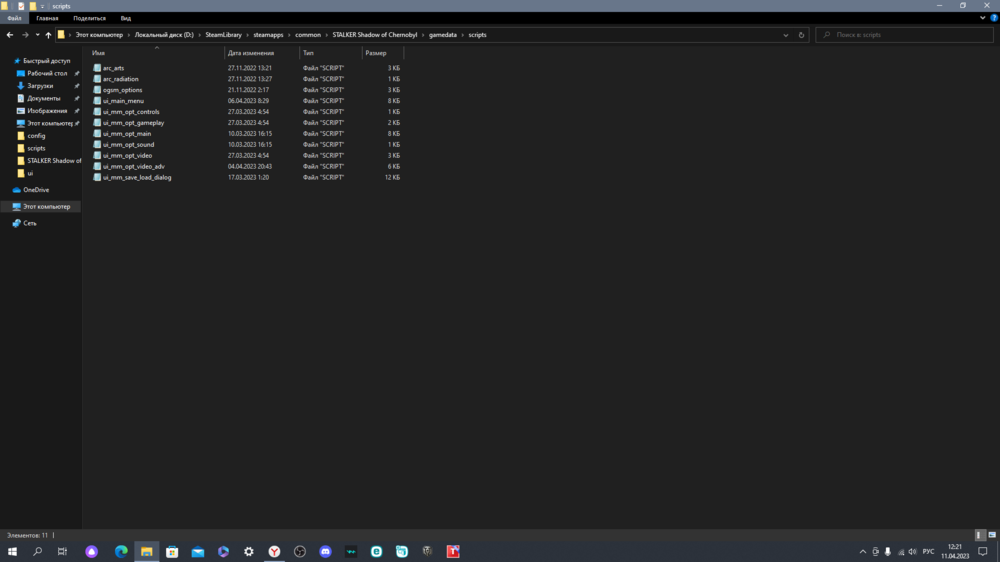This screenshot has height=562, width=1000.
Task: Navigate up one folder level
Action: (x=48, y=35)
